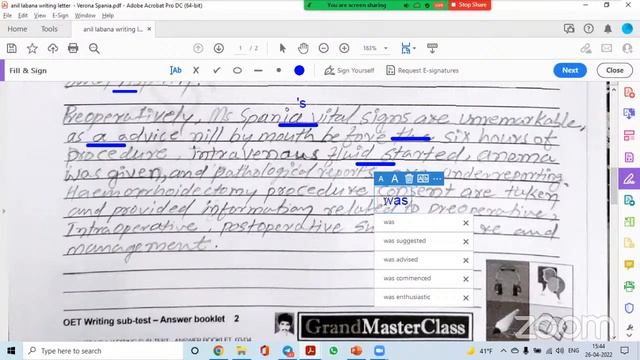The image size is (640, 360).
Task: Click the Windows Start button
Action: point(11,351)
